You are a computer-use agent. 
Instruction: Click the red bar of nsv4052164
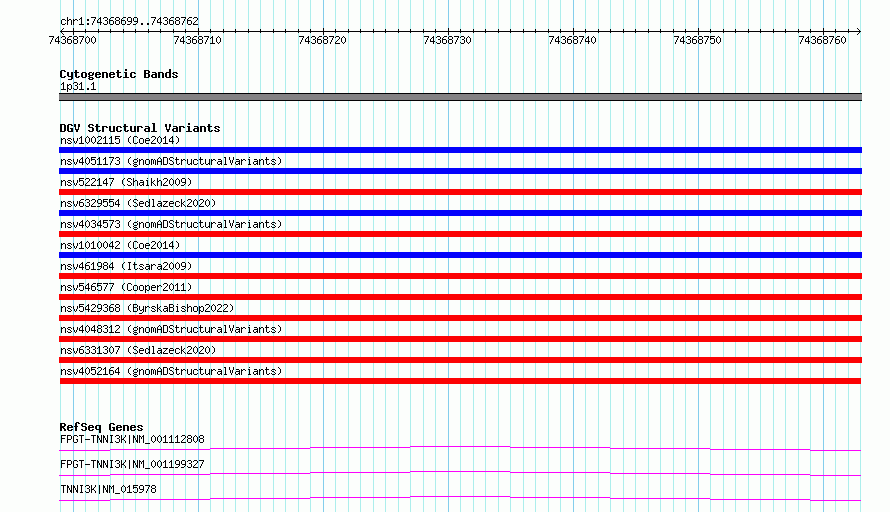(460, 381)
